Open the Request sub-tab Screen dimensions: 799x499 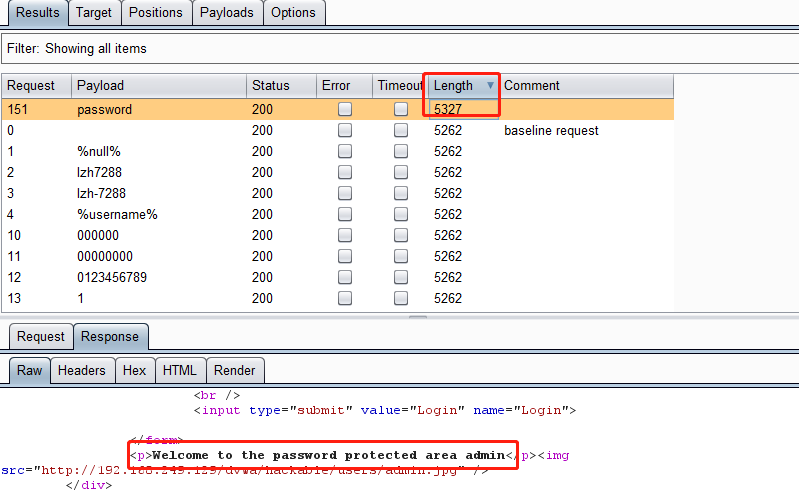(41, 336)
